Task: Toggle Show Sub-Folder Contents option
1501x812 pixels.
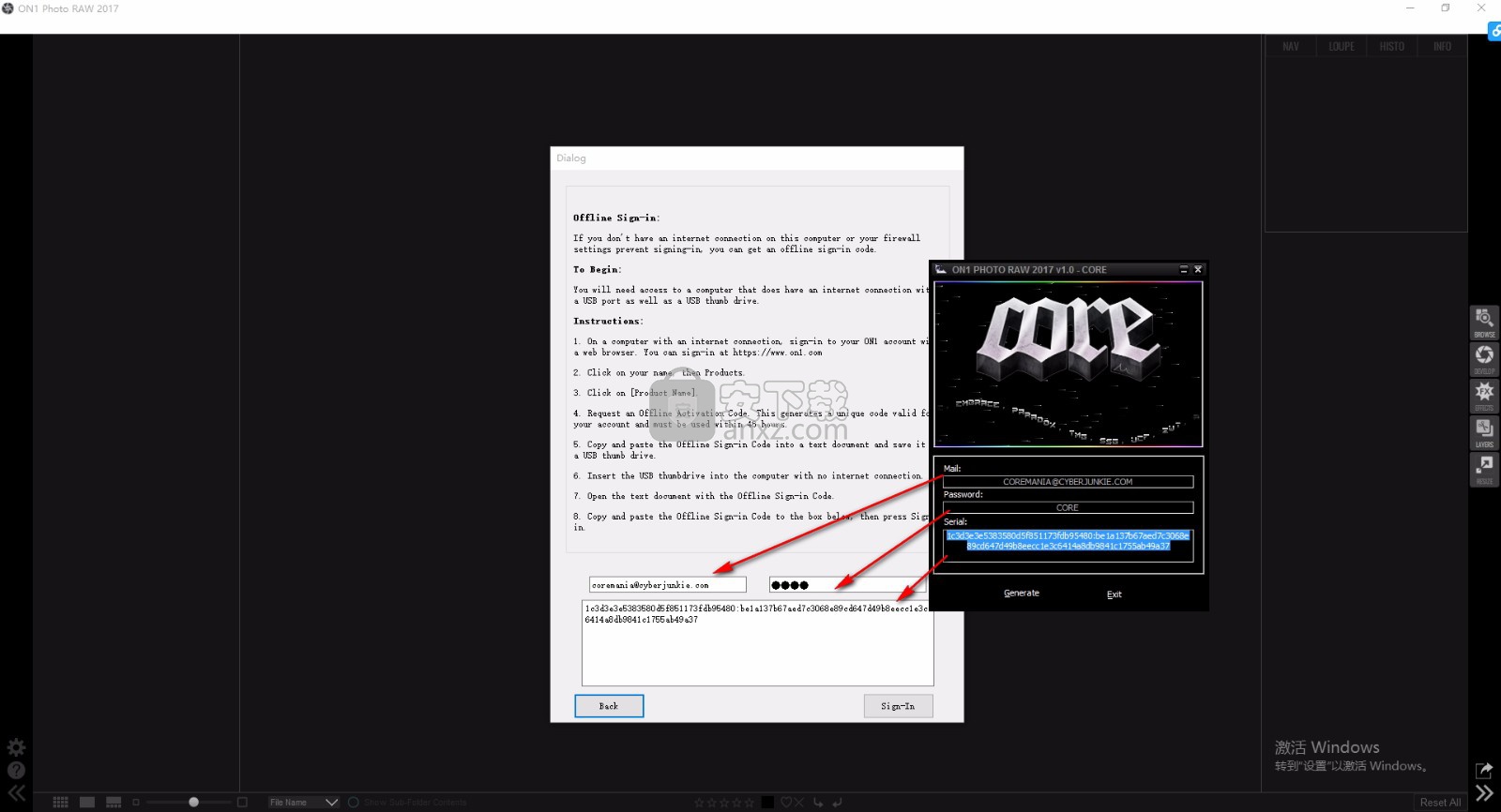Action: coord(407,803)
